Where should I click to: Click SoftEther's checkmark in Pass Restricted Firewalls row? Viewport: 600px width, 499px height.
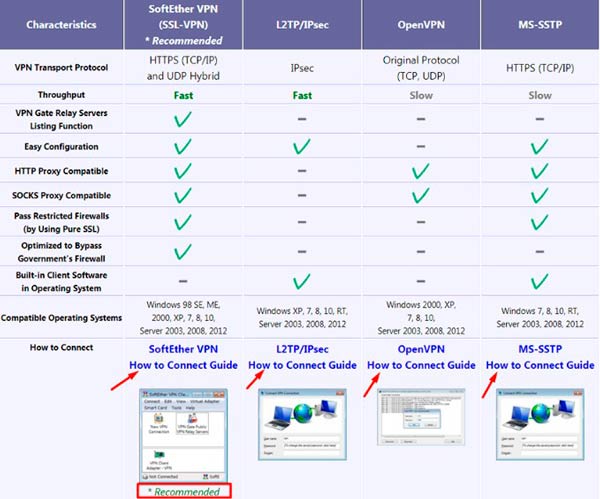coord(183,222)
